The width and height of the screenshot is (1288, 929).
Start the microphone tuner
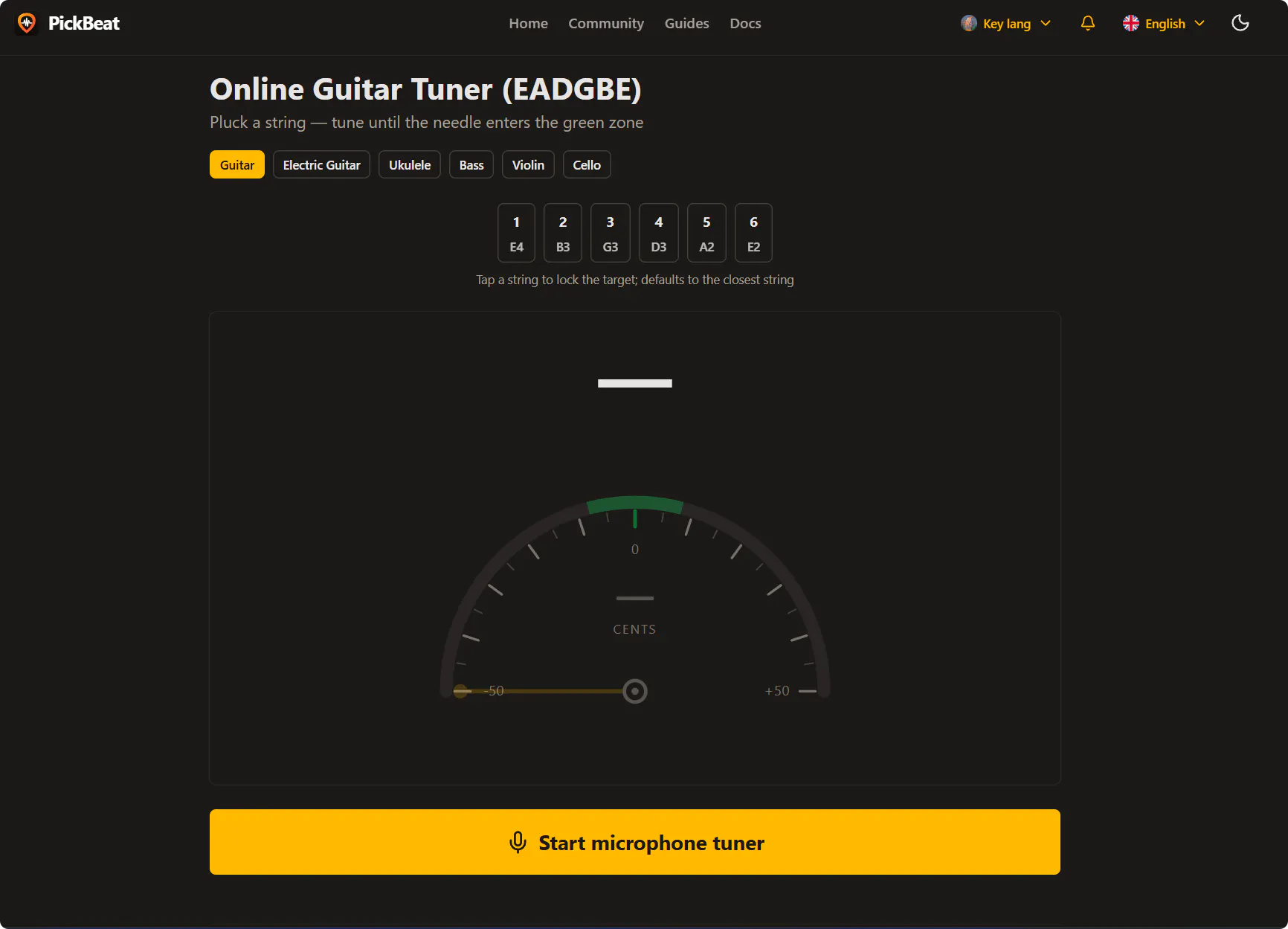pyautogui.click(x=635, y=842)
